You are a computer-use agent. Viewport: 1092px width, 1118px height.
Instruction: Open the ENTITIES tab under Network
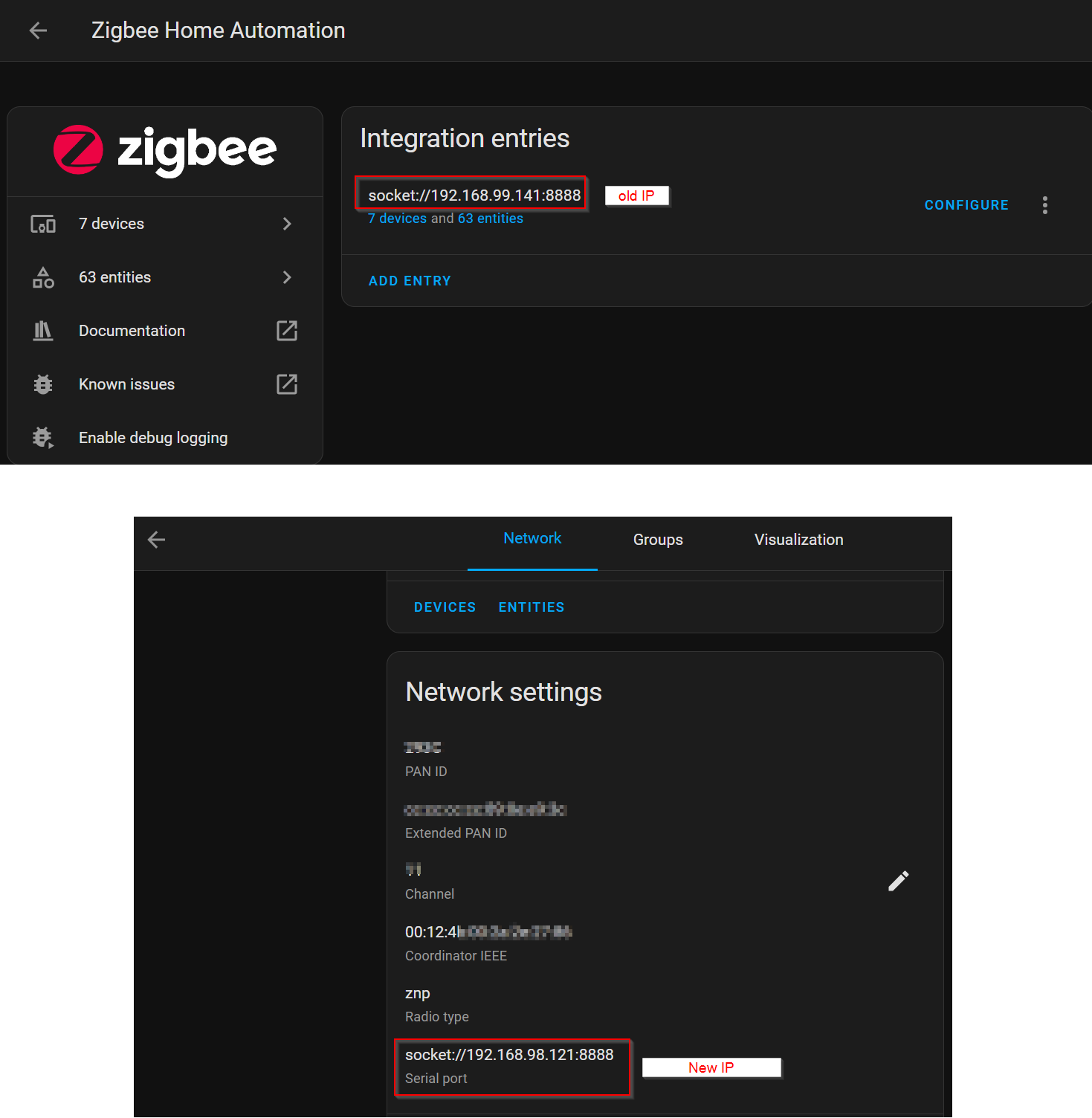531,607
